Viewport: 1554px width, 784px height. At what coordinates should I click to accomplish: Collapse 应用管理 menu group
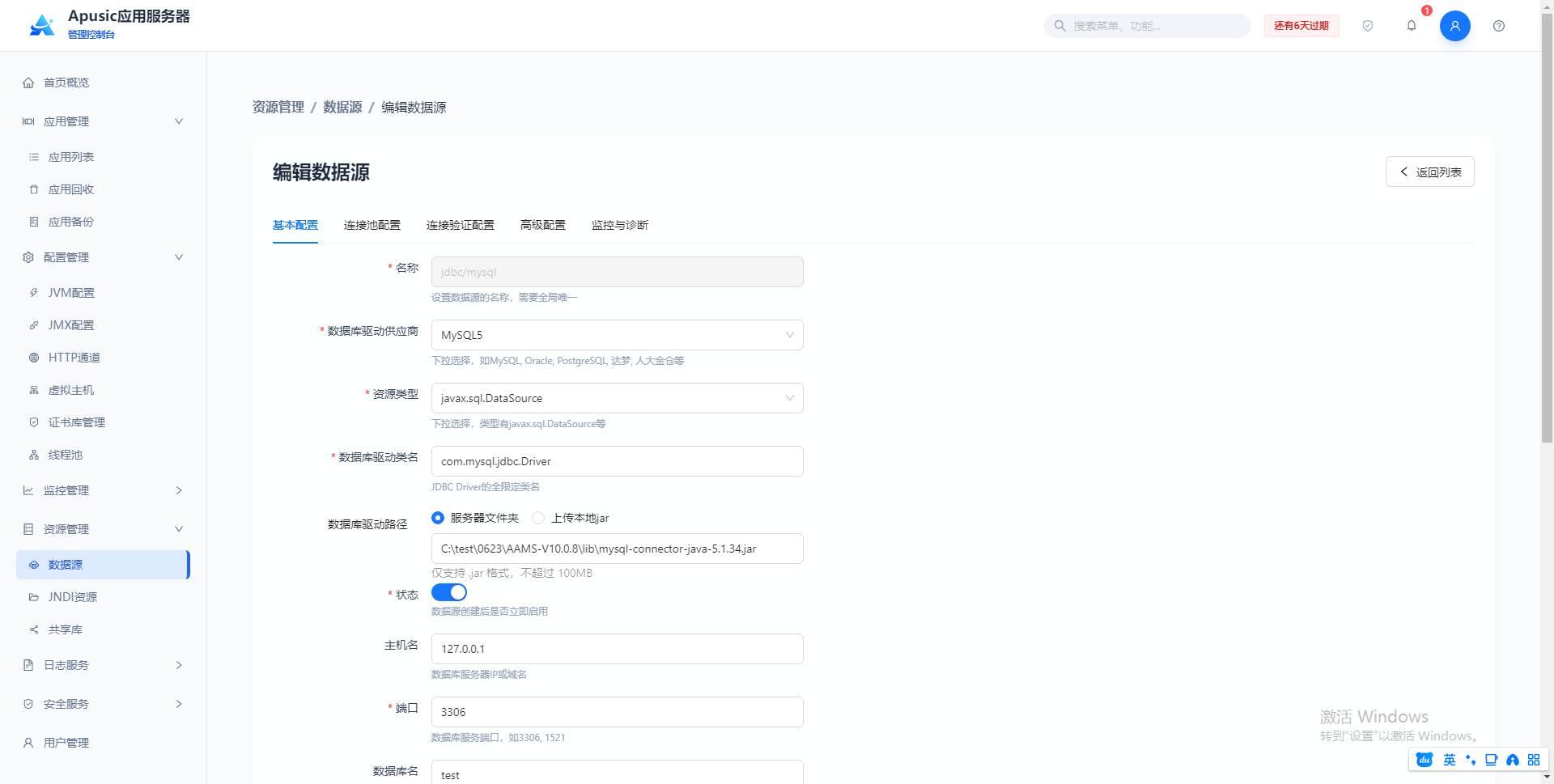104,121
